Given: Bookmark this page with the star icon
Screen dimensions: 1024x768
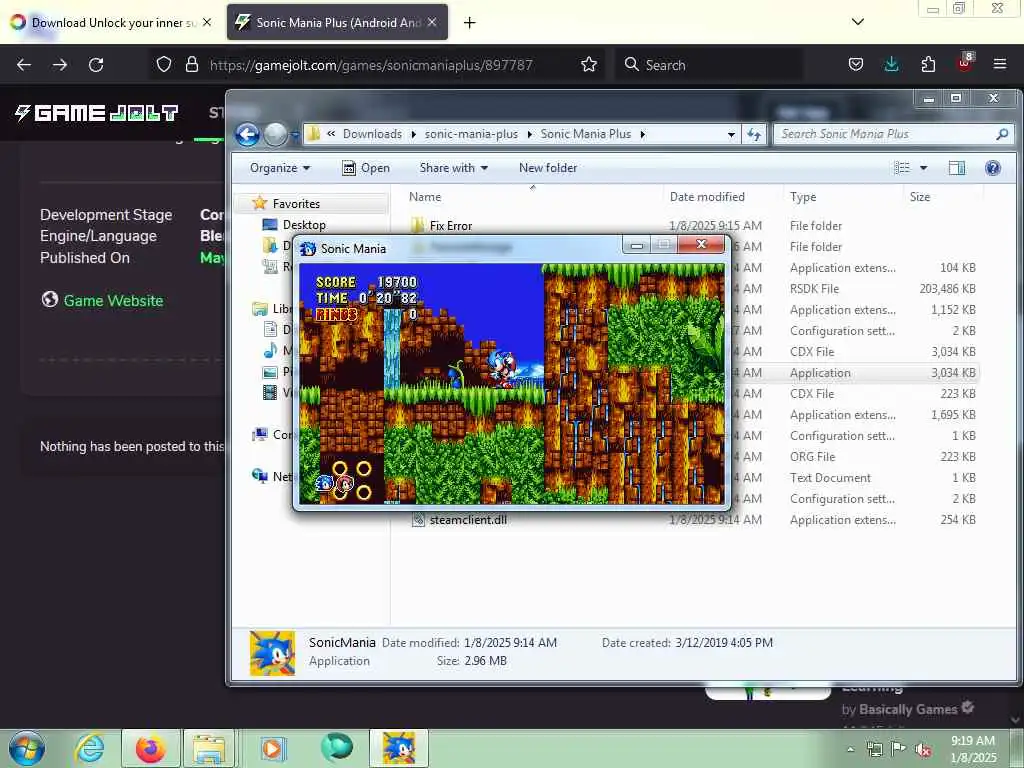Looking at the screenshot, I should (x=589, y=65).
